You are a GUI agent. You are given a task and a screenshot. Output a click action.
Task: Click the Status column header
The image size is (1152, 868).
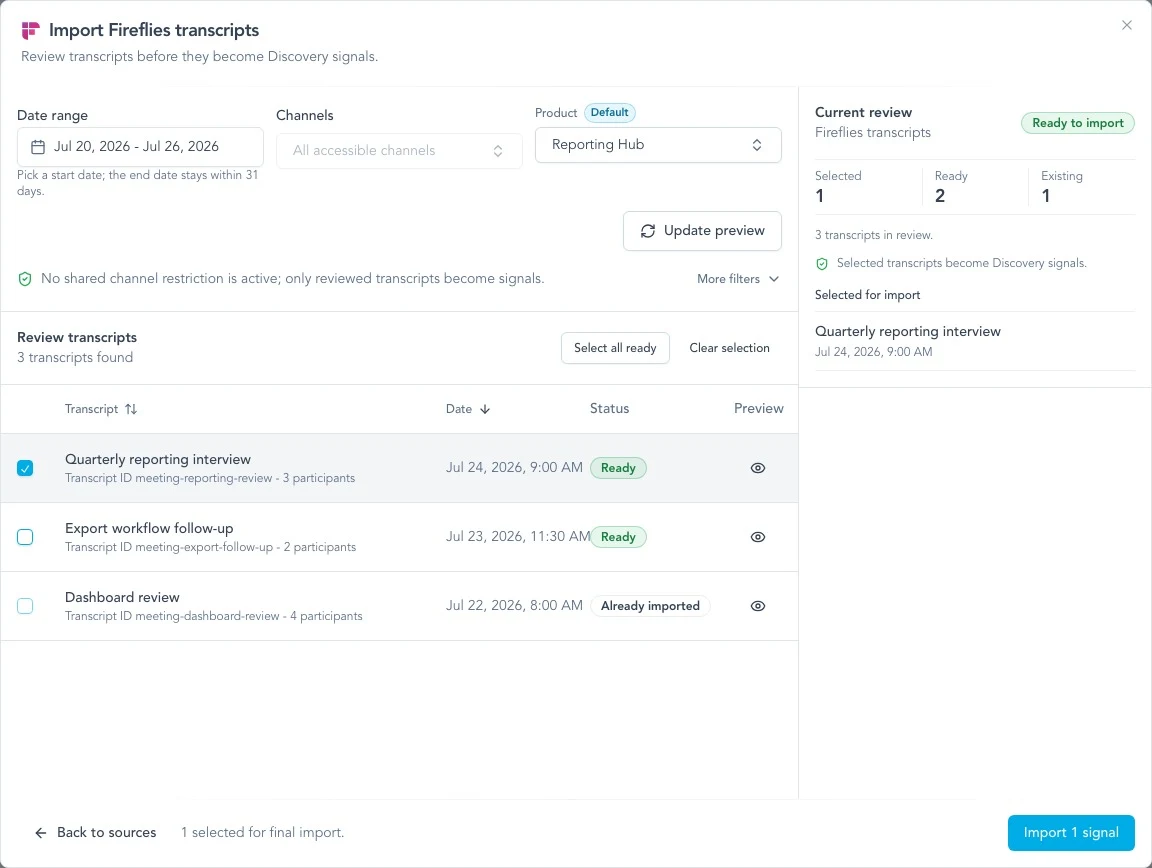pyautogui.click(x=609, y=409)
